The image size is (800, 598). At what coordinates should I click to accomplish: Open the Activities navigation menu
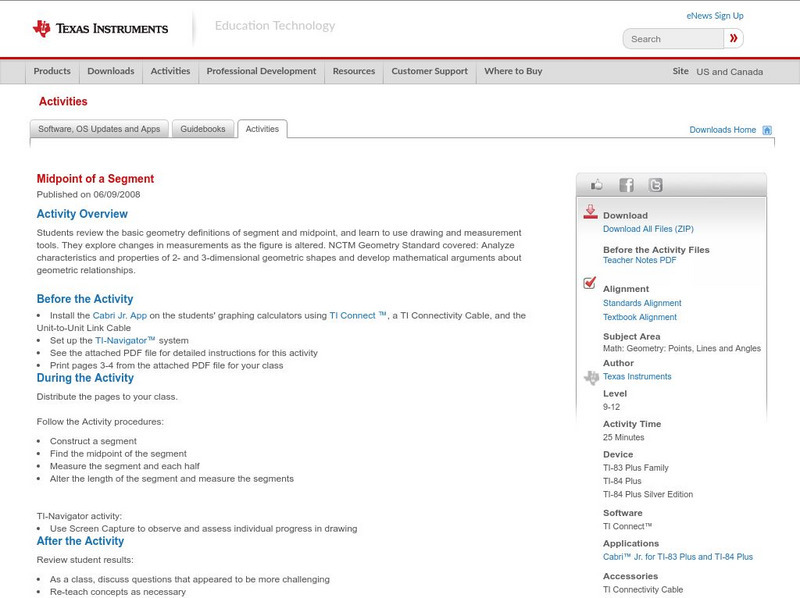pyautogui.click(x=170, y=71)
